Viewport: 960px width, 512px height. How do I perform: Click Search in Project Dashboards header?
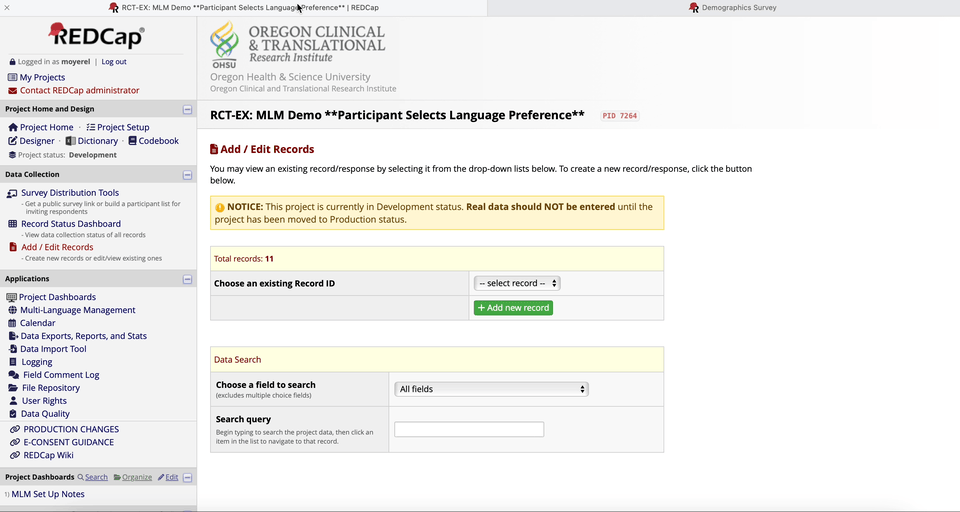pos(96,478)
